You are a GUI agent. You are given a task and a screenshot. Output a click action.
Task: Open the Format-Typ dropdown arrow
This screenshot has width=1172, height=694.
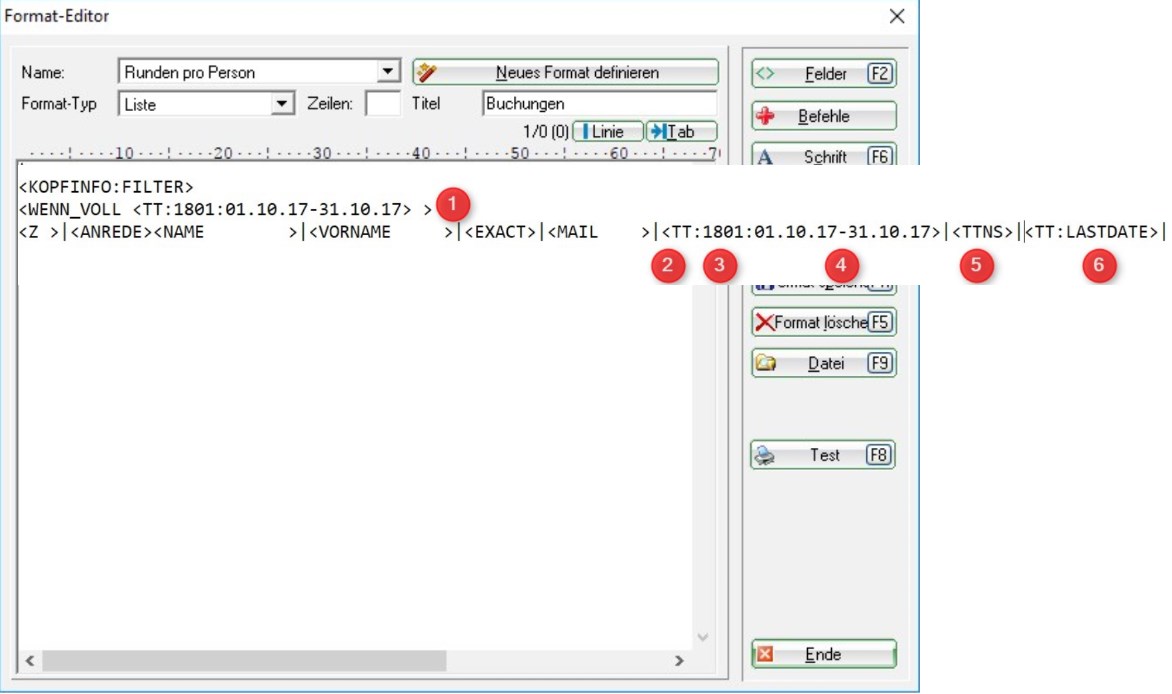tap(281, 103)
